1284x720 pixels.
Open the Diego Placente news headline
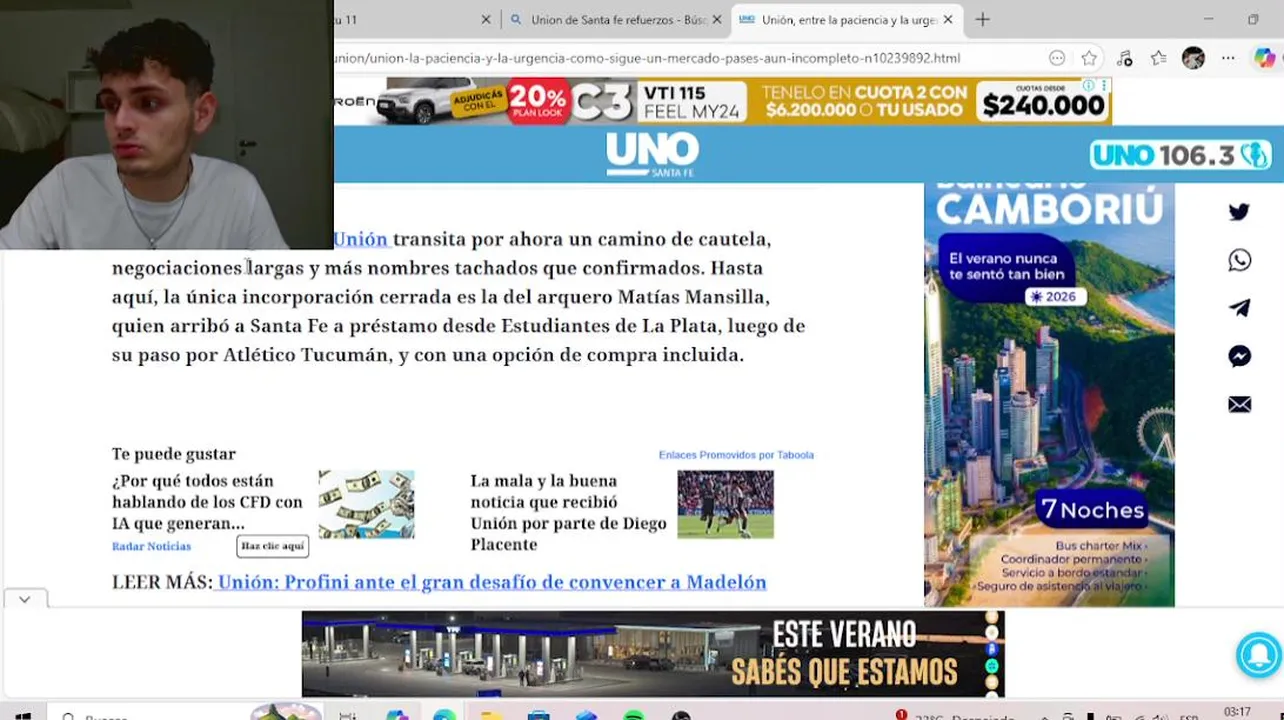[568, 513]
